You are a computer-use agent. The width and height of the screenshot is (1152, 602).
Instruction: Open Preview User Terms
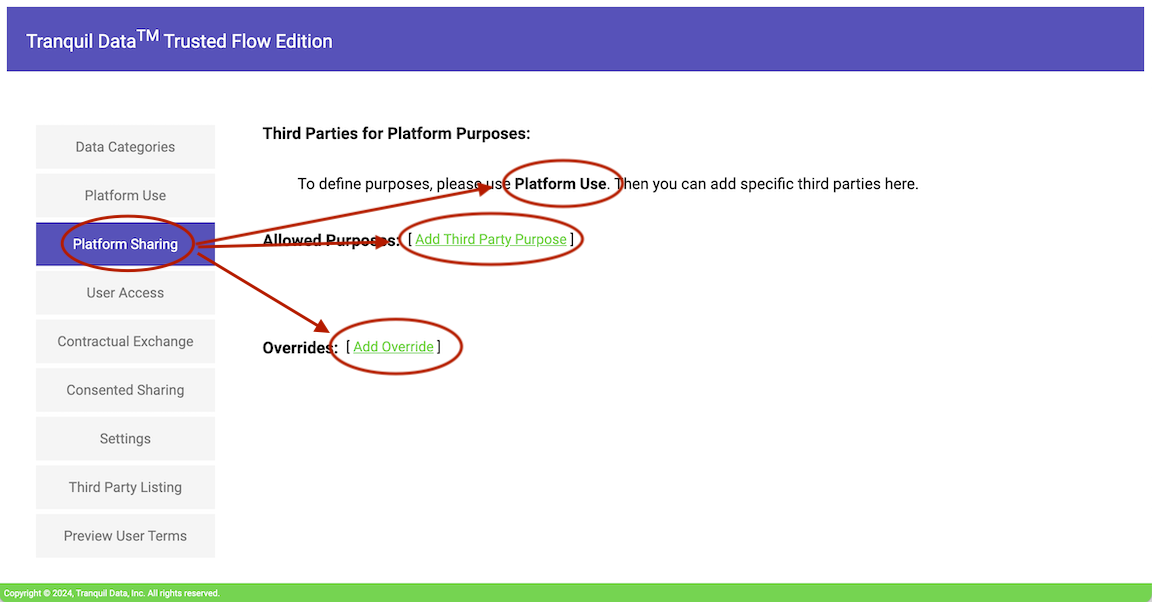[125, 535]
